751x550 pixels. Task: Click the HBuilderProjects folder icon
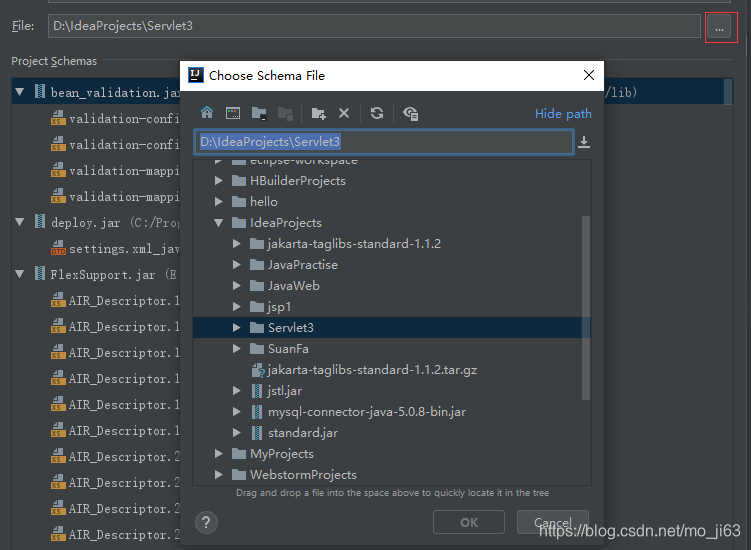coord(239,181)
